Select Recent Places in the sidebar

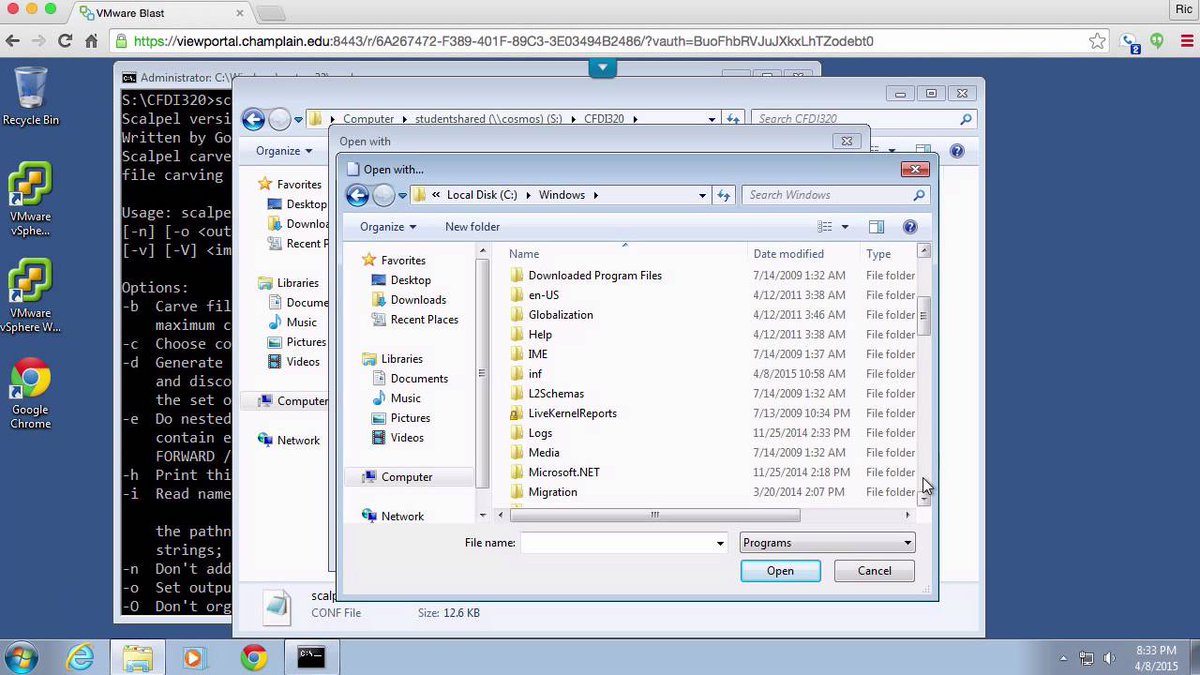(x=424, y=320)
